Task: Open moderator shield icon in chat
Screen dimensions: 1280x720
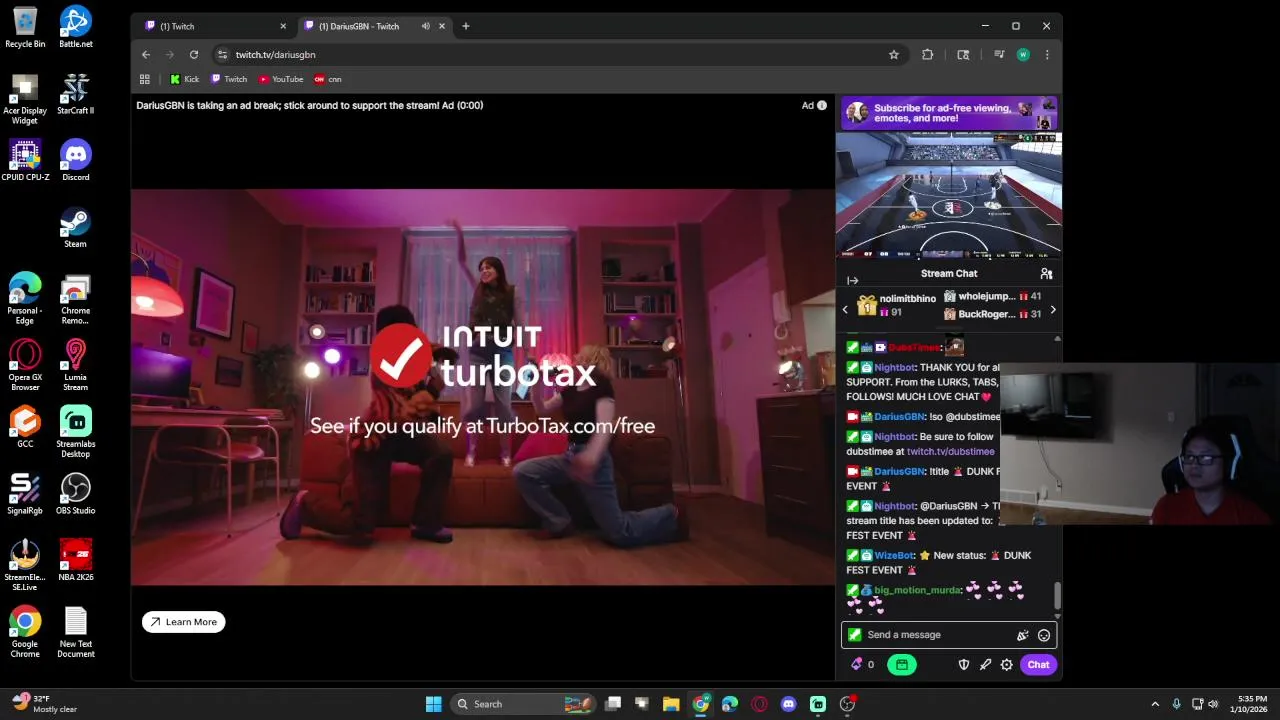Action: (964, 665)
